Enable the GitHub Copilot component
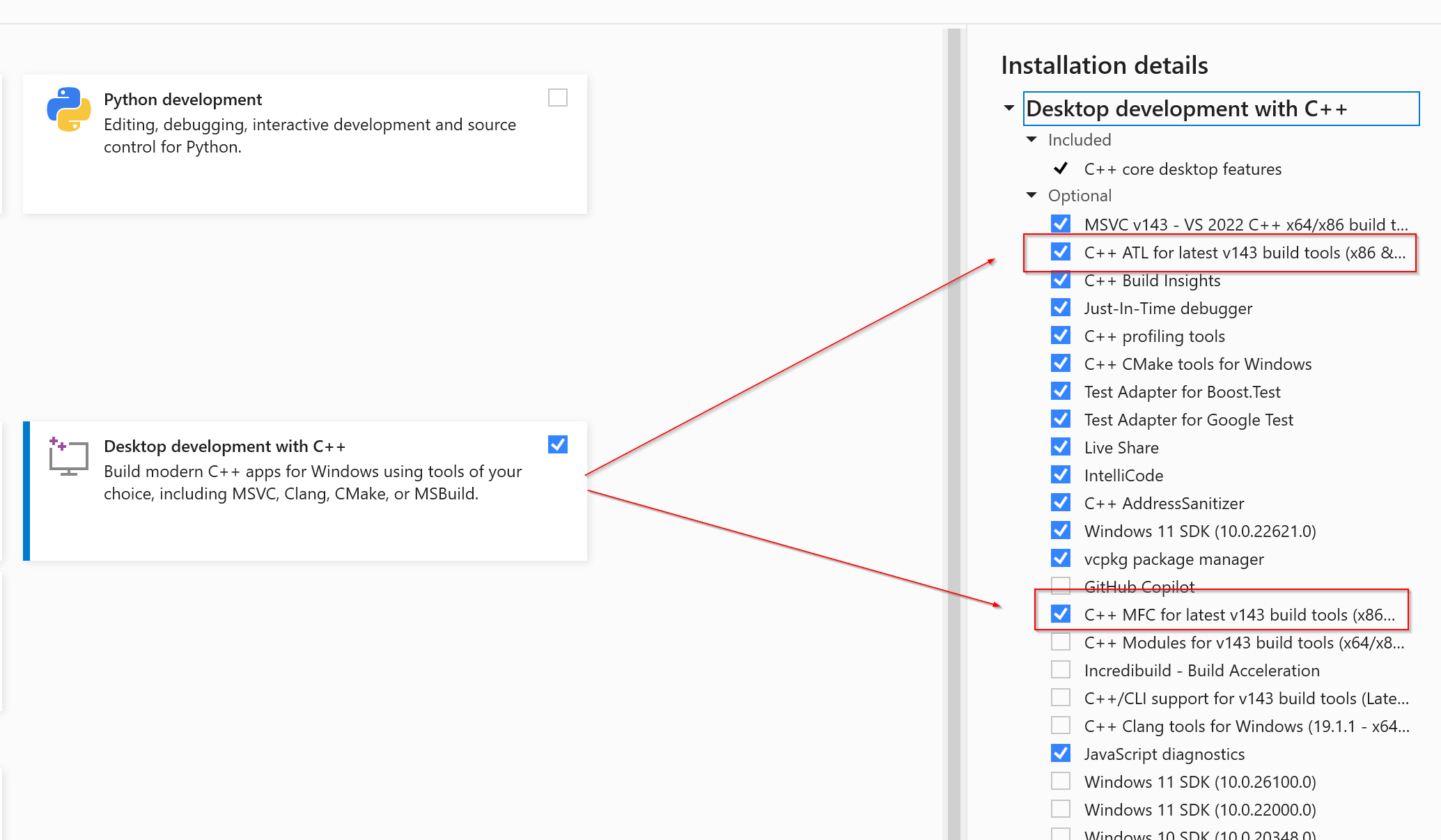This screenshot has height=840, width=1441. click(1061, 586)
